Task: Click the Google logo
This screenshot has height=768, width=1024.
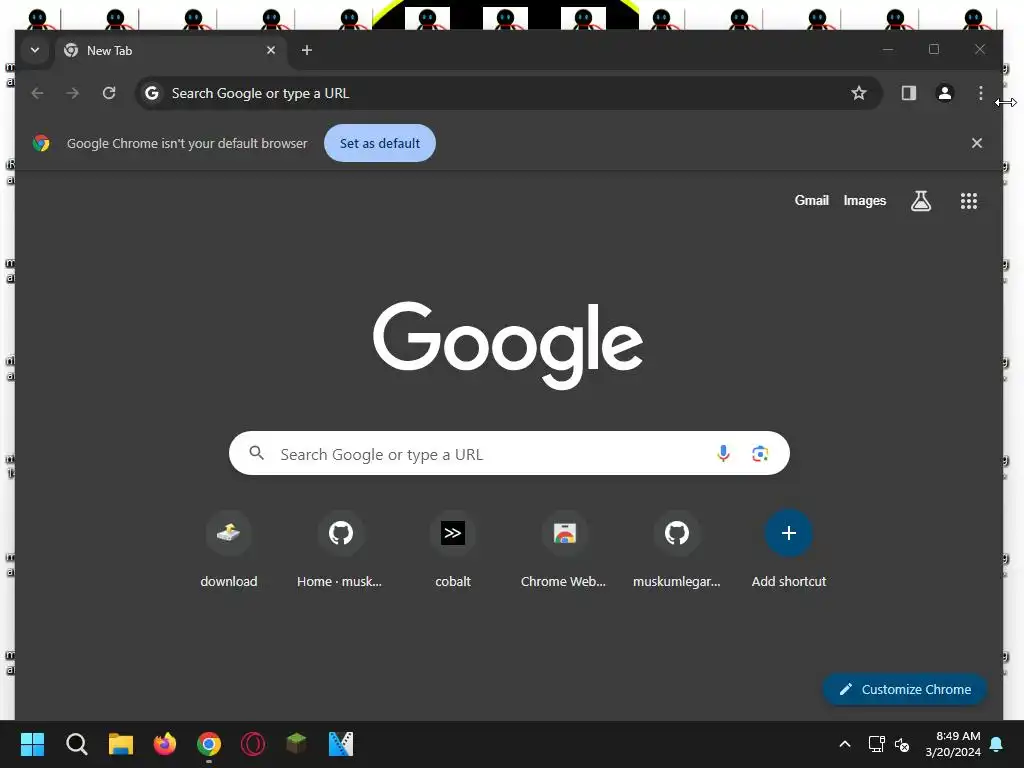Action: pos(507,344)
